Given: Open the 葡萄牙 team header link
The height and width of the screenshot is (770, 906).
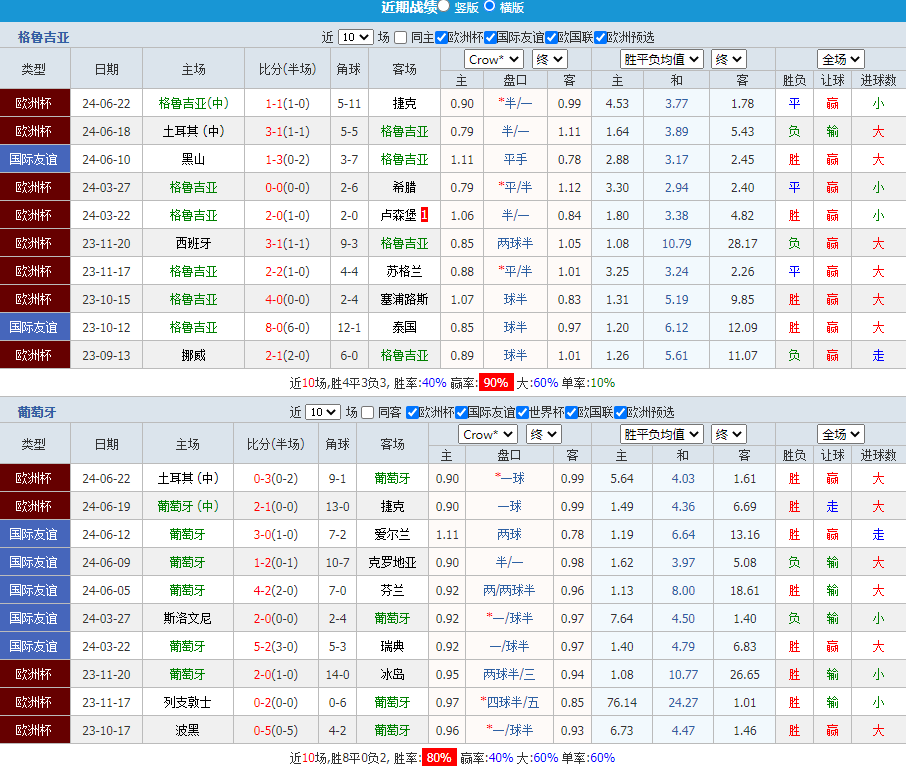Looking at the screenshot, I should (37, 412).
